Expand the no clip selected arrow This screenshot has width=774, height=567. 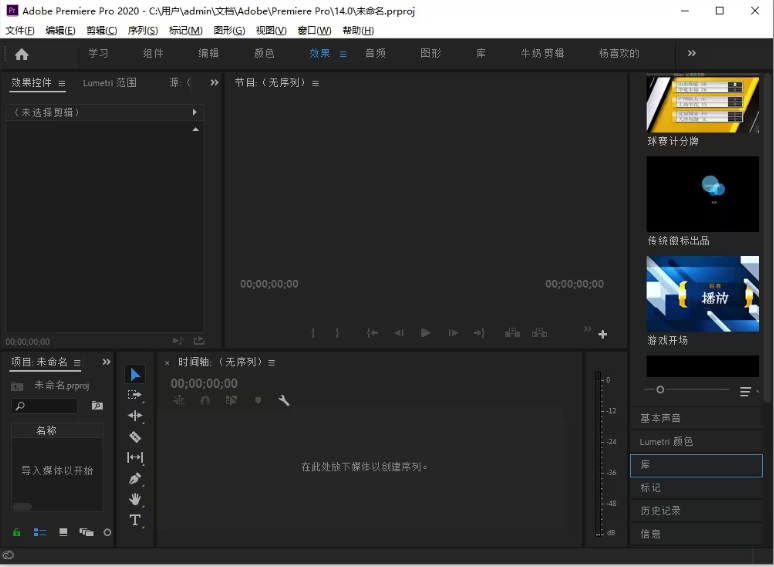coord(194,113)
